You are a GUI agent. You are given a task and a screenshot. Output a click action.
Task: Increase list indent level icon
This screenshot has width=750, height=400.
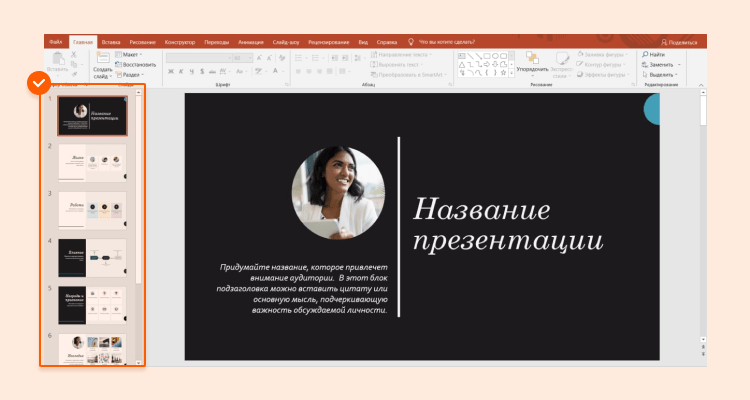tap(345, 58)
